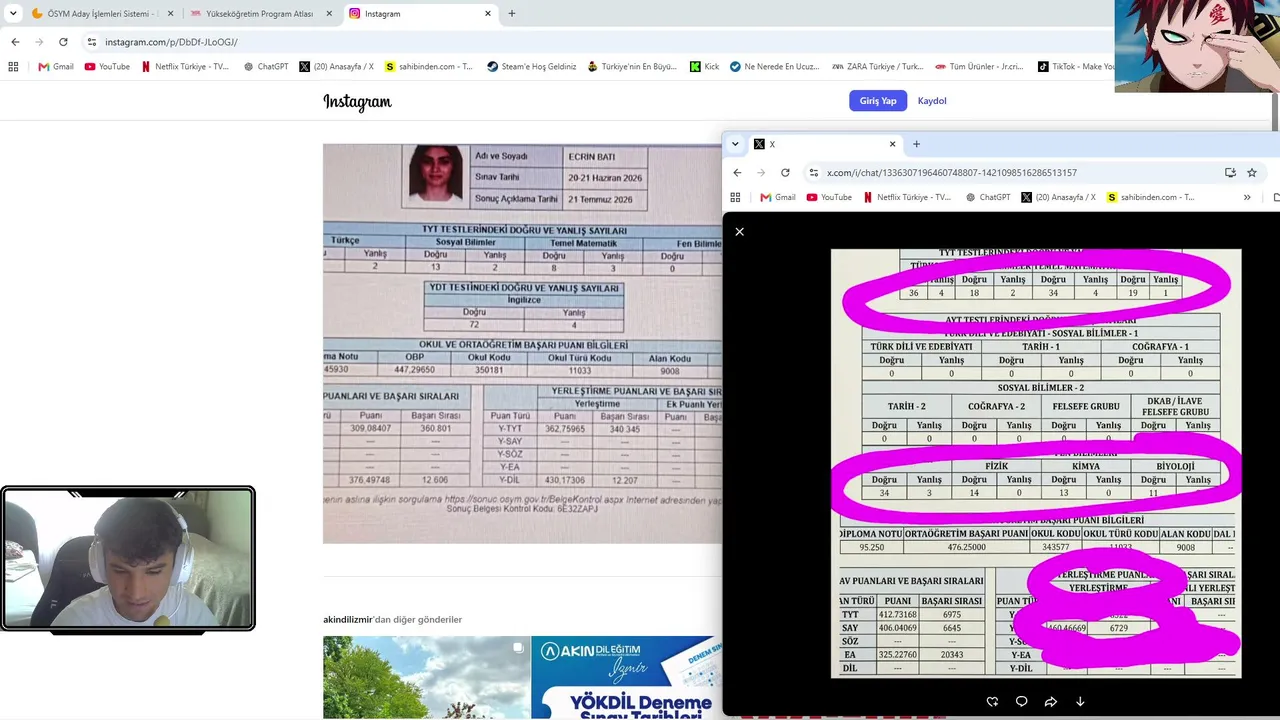Open the tab search dropdown in the X window
The image size is (1280, 720).
(735, 144)
